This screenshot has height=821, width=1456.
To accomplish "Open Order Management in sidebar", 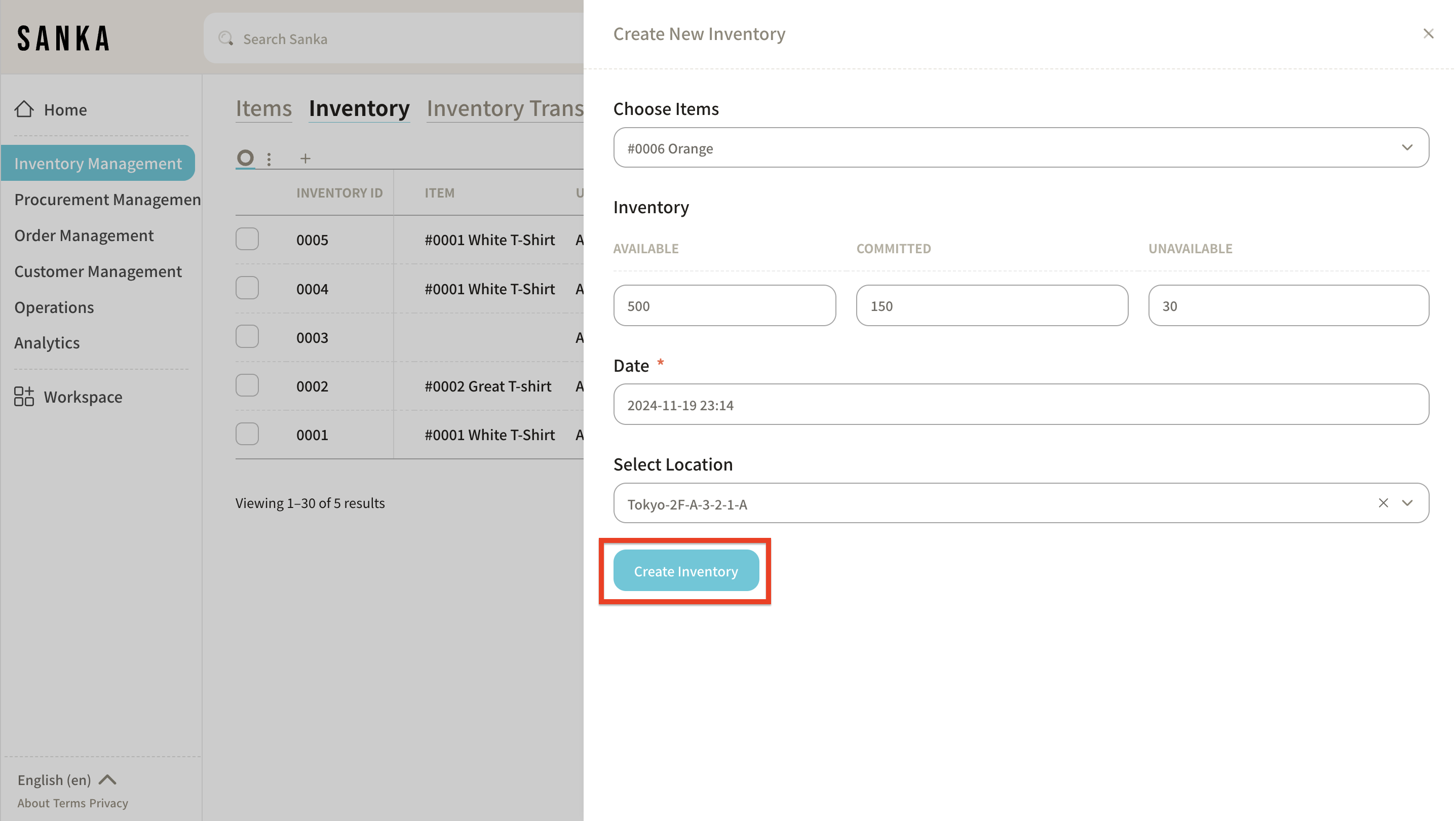I will 84,235.
